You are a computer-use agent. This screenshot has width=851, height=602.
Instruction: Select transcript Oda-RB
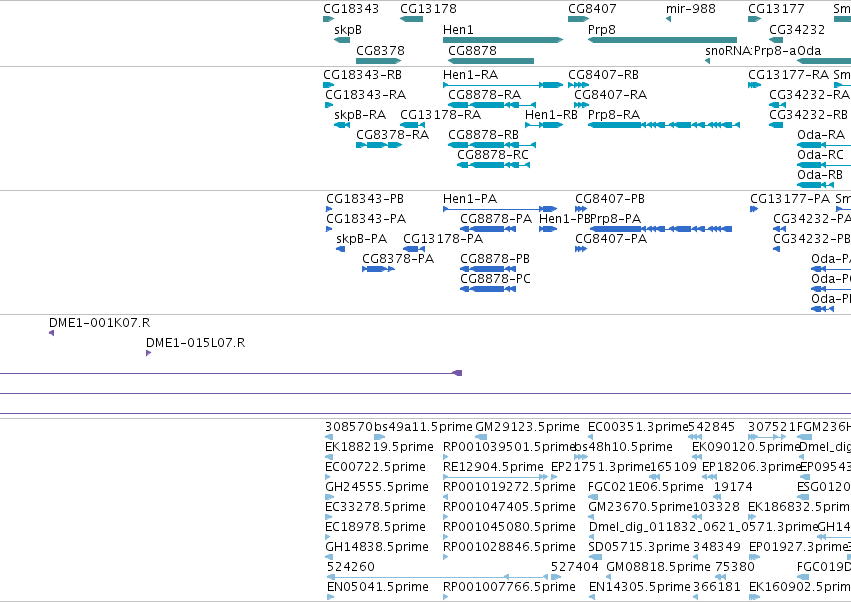click(815, 185)
